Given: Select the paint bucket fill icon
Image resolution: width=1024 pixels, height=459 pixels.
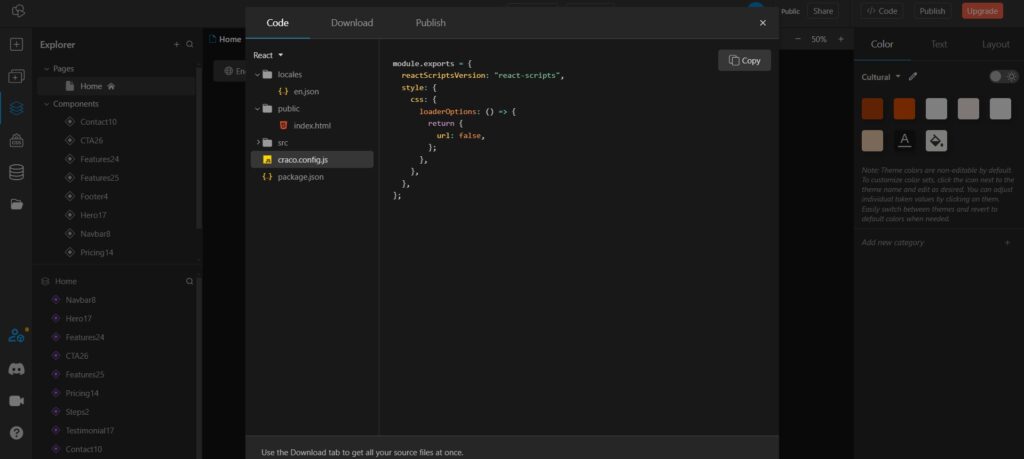Looking at the screenshot, I should pos(936,140).
